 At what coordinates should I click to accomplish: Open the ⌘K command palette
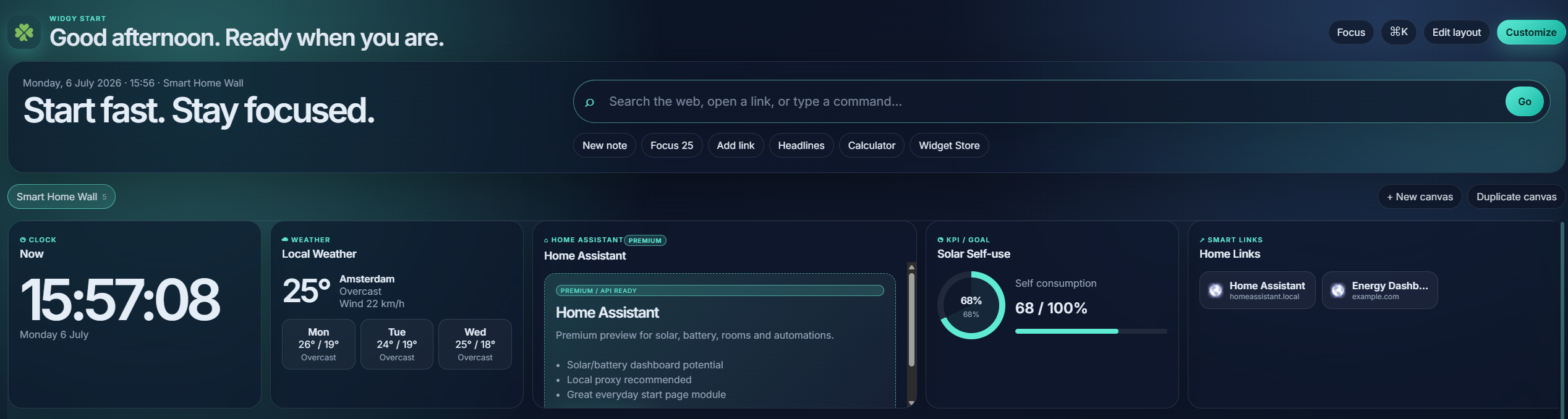point(1399,32)
